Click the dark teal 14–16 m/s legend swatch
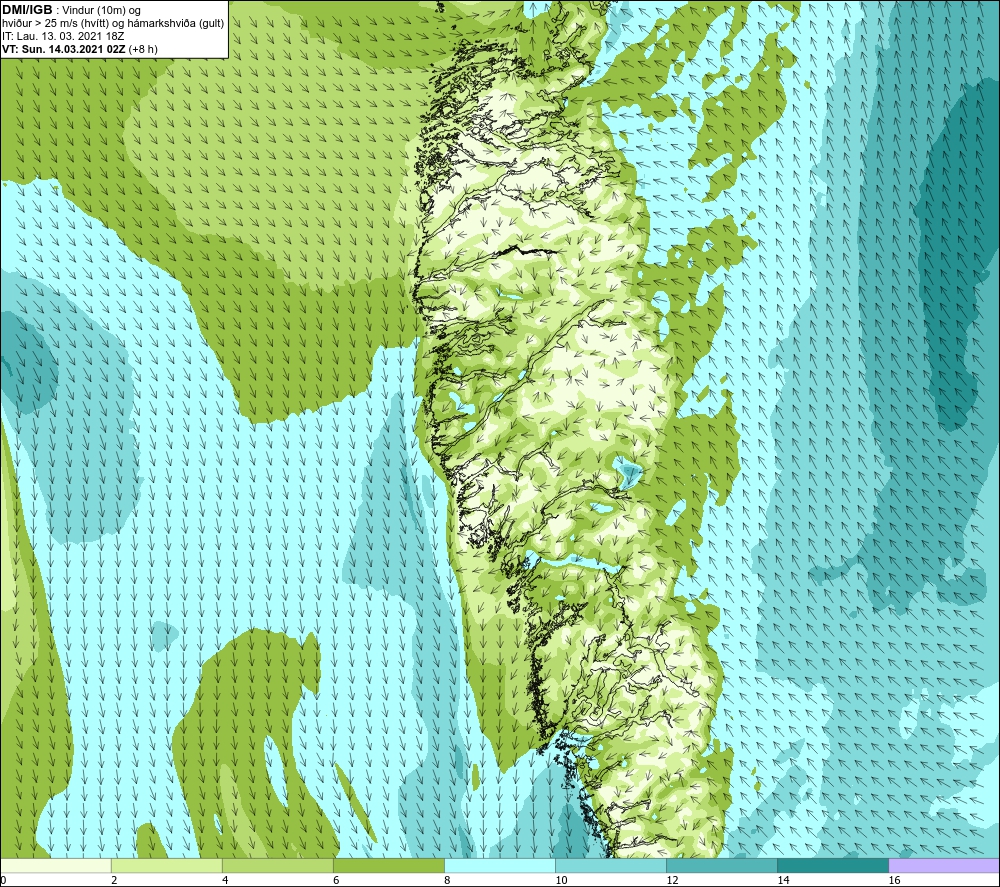The height and width of the screenshot is (887, 1000). click(832, 865)
